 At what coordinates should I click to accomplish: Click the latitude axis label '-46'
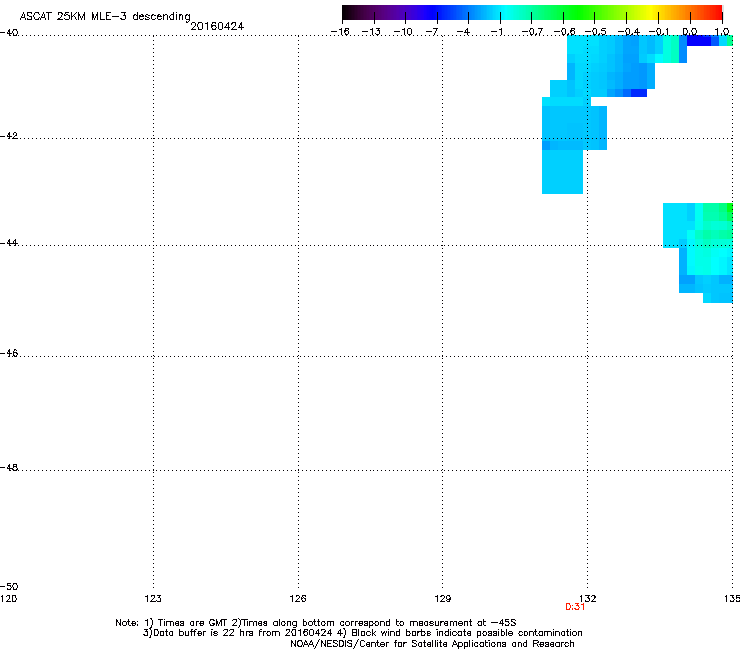[9, 354]
